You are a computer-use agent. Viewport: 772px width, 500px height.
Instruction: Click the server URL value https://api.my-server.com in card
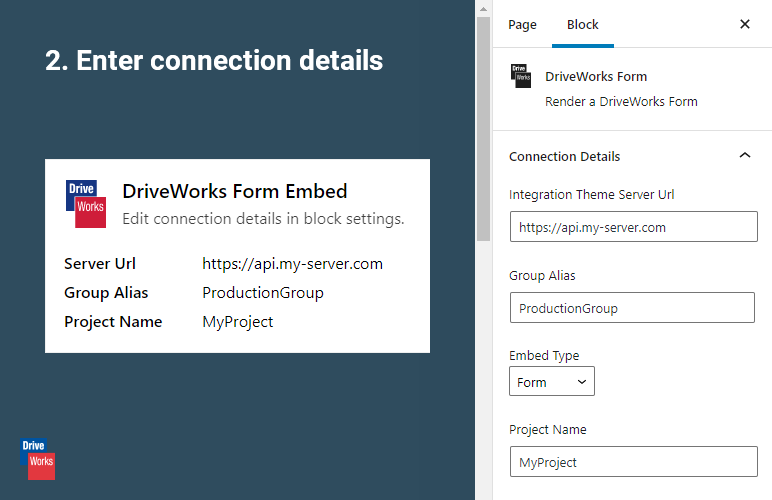tap(292, 264)
